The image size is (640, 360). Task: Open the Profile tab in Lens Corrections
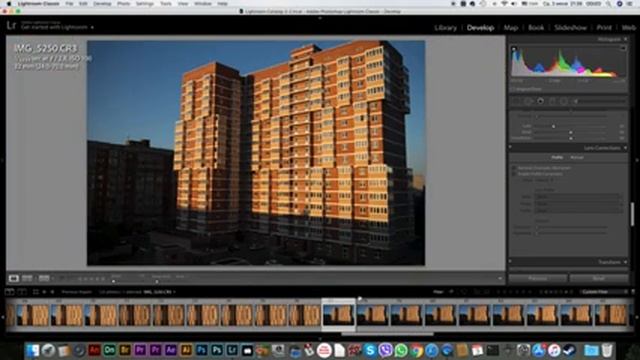(x=557, y=157)
